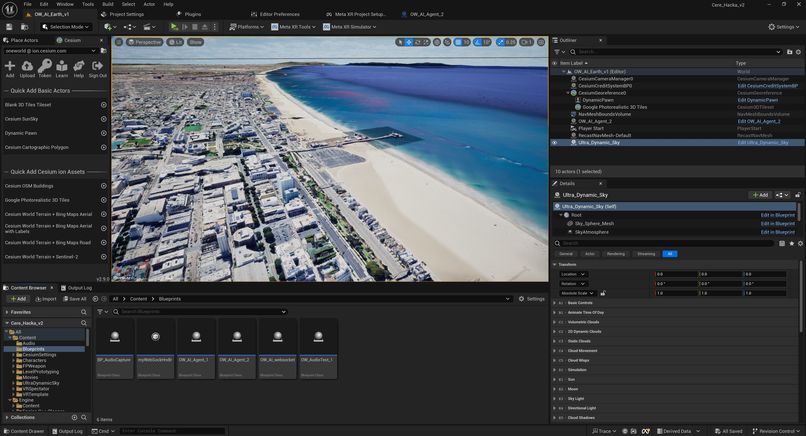This screenshot has width=806, height=436.
Task: Toggle the scale lock icon
Action: click(x=603, y=293)
